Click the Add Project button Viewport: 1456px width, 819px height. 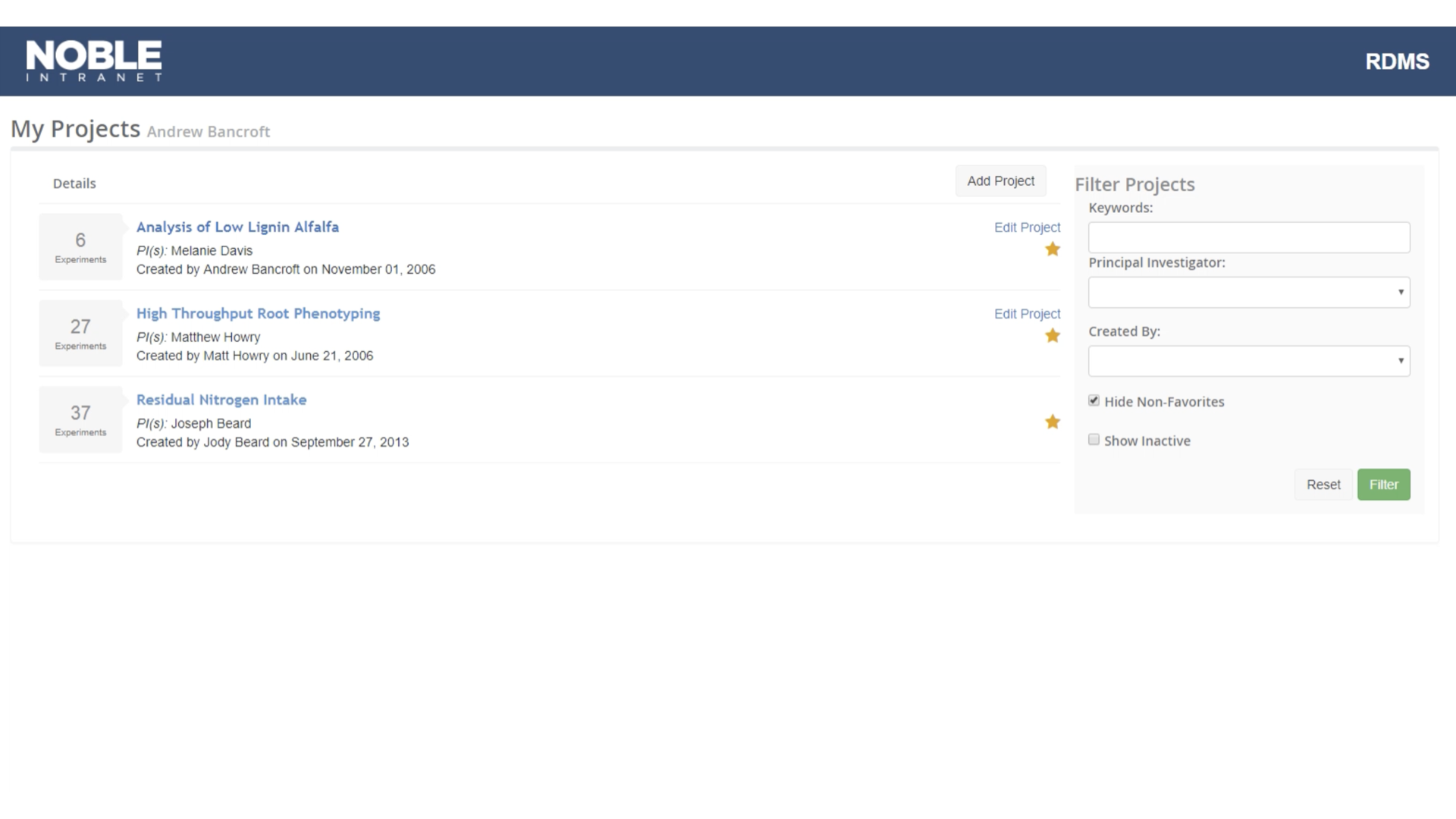pos(1000,181)
